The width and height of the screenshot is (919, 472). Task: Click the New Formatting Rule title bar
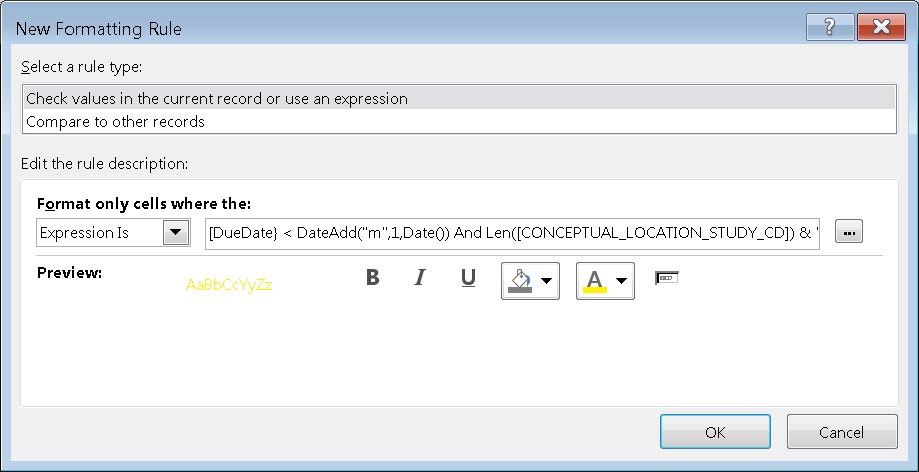400,28
